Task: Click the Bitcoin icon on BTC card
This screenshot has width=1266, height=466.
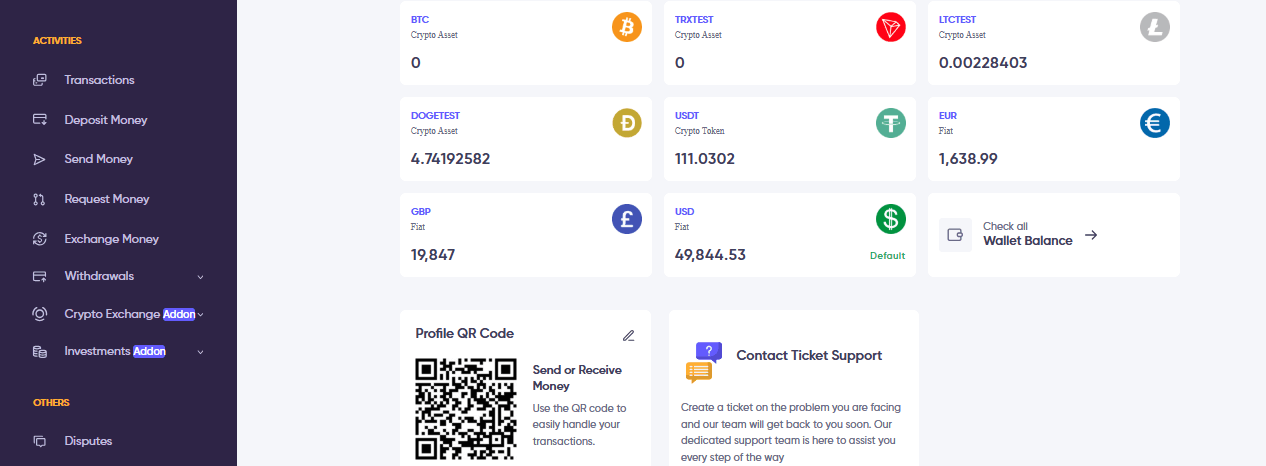Action: [626, 28]
